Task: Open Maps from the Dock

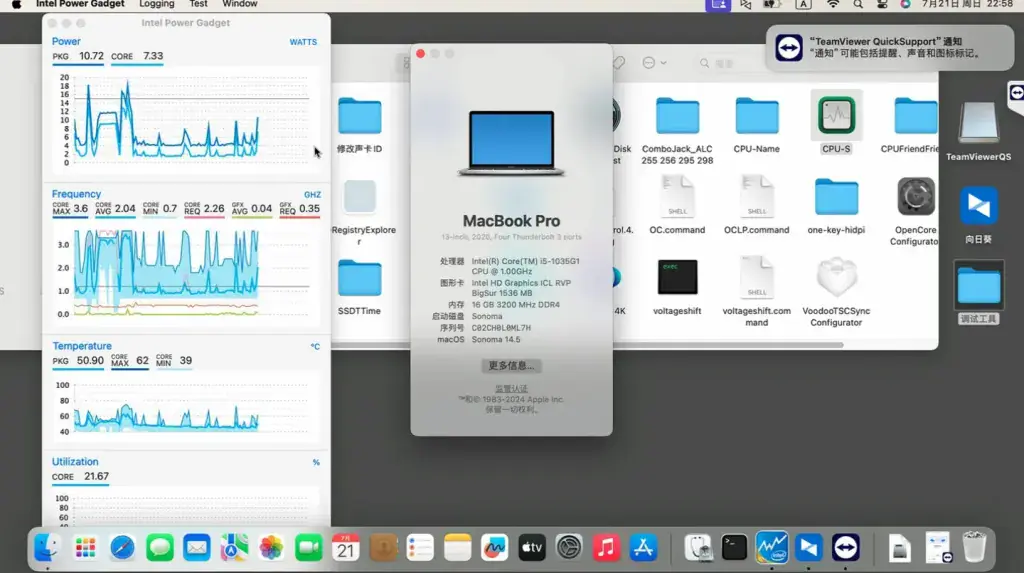Action: click(234, 548)
